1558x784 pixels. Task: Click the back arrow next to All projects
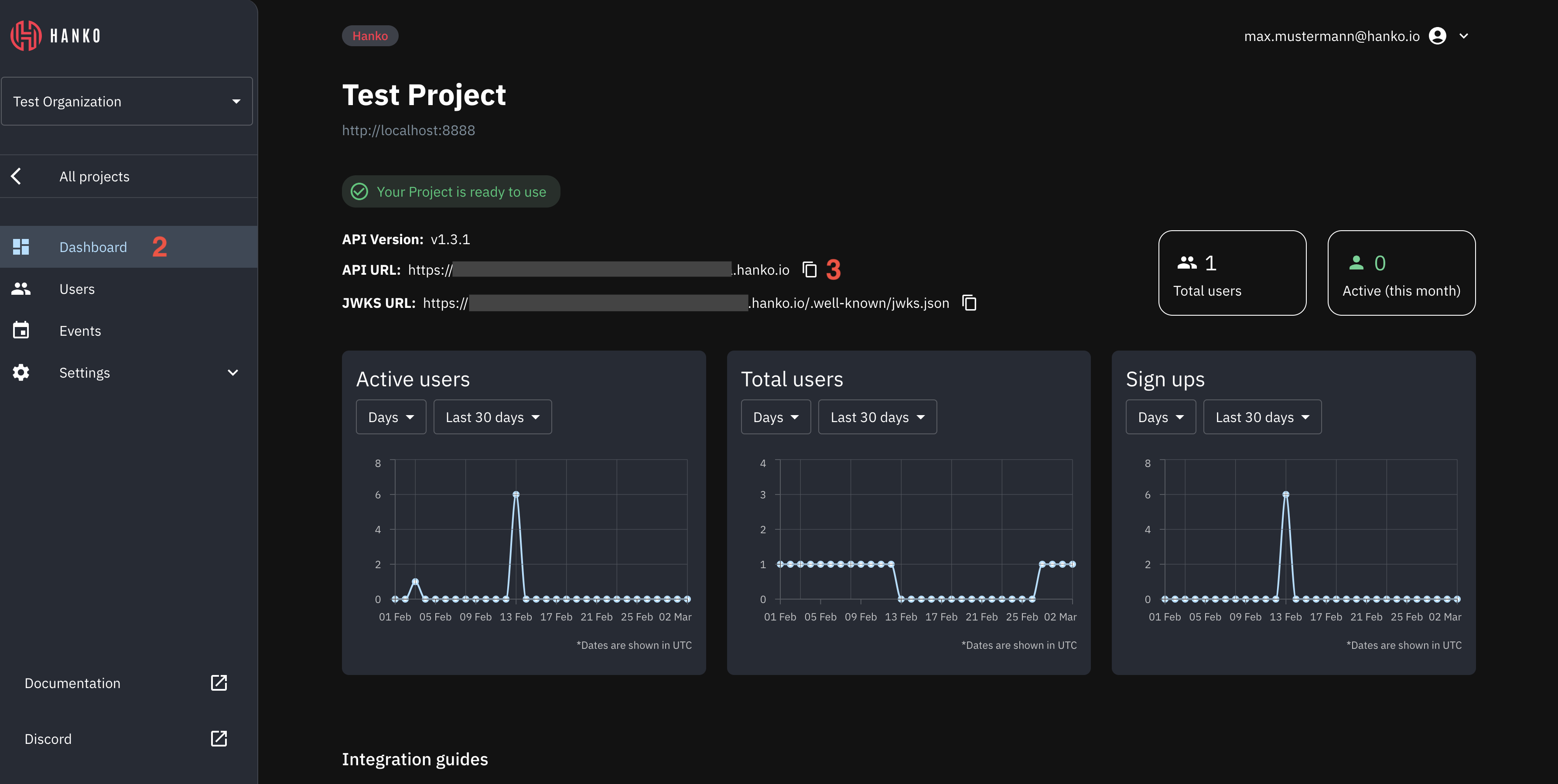coord(16,177)
